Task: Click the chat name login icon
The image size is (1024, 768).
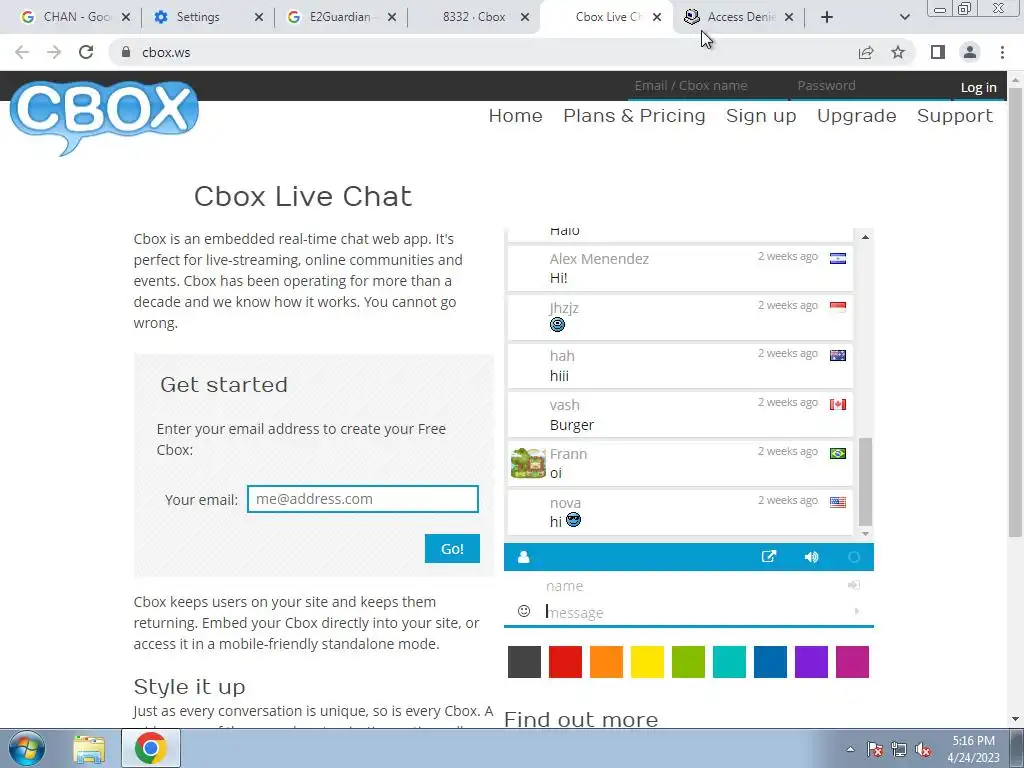Action: pyautogui.click(x=854, y=585)
